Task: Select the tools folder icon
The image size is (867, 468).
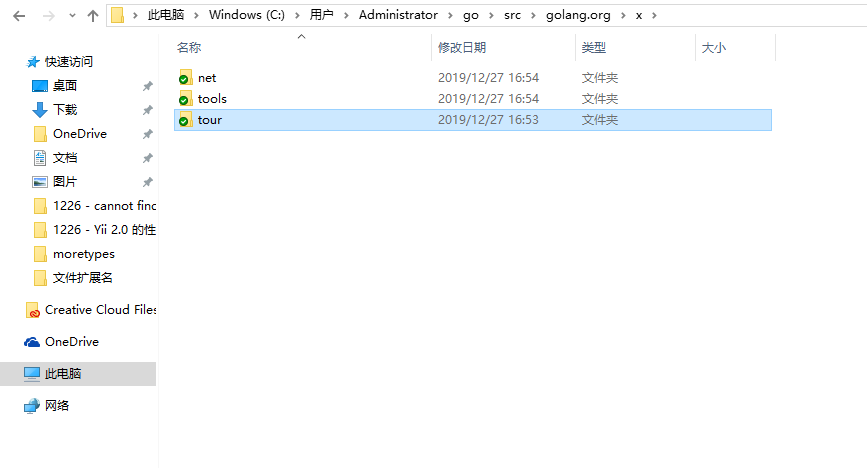Action: point(185,98)
